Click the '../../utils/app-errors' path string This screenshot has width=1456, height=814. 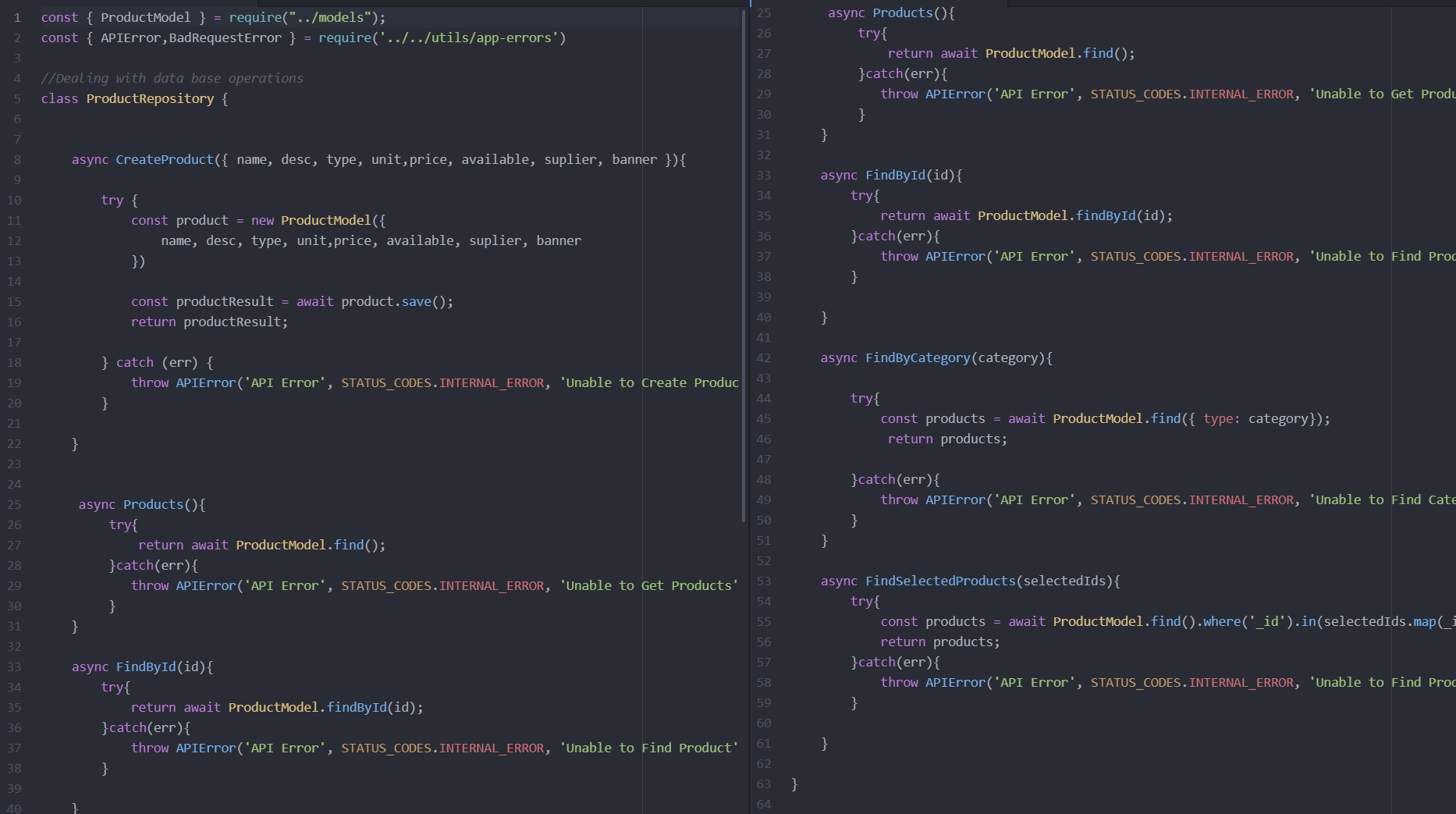pos(470,37)
